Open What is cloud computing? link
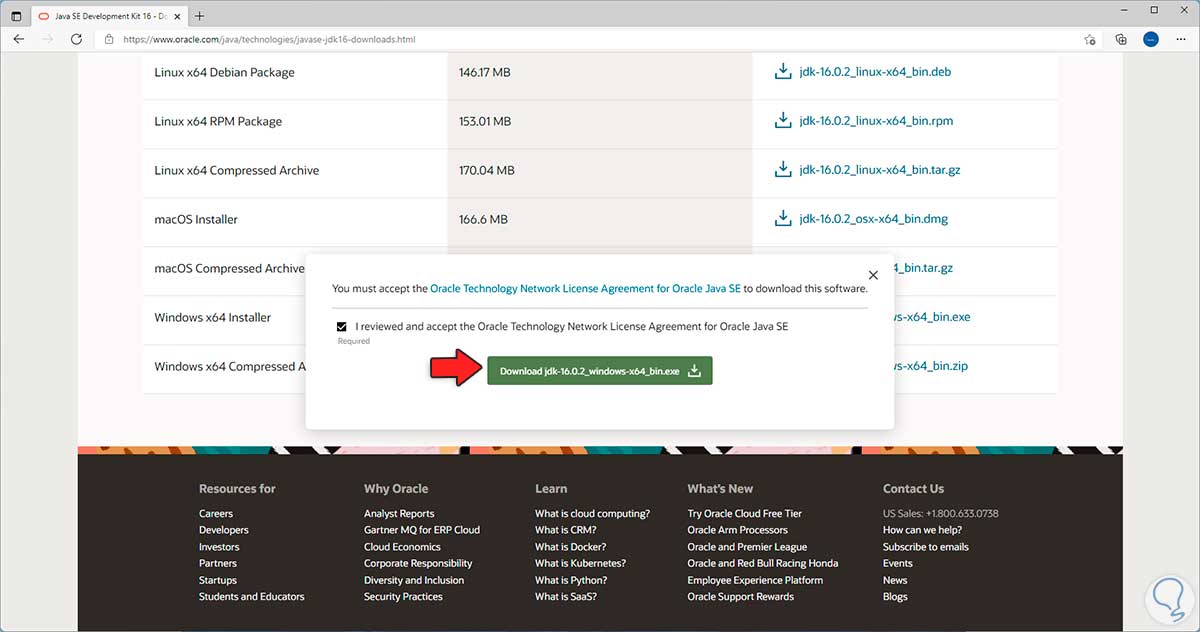This screenshot has width=1200, height=632. click(x=592, y=514)
